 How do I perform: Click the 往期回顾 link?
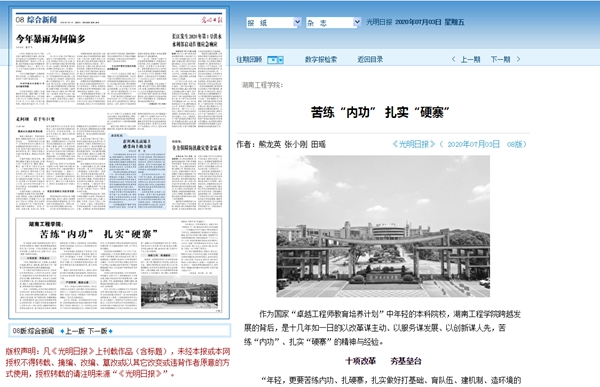click(249, 59)
